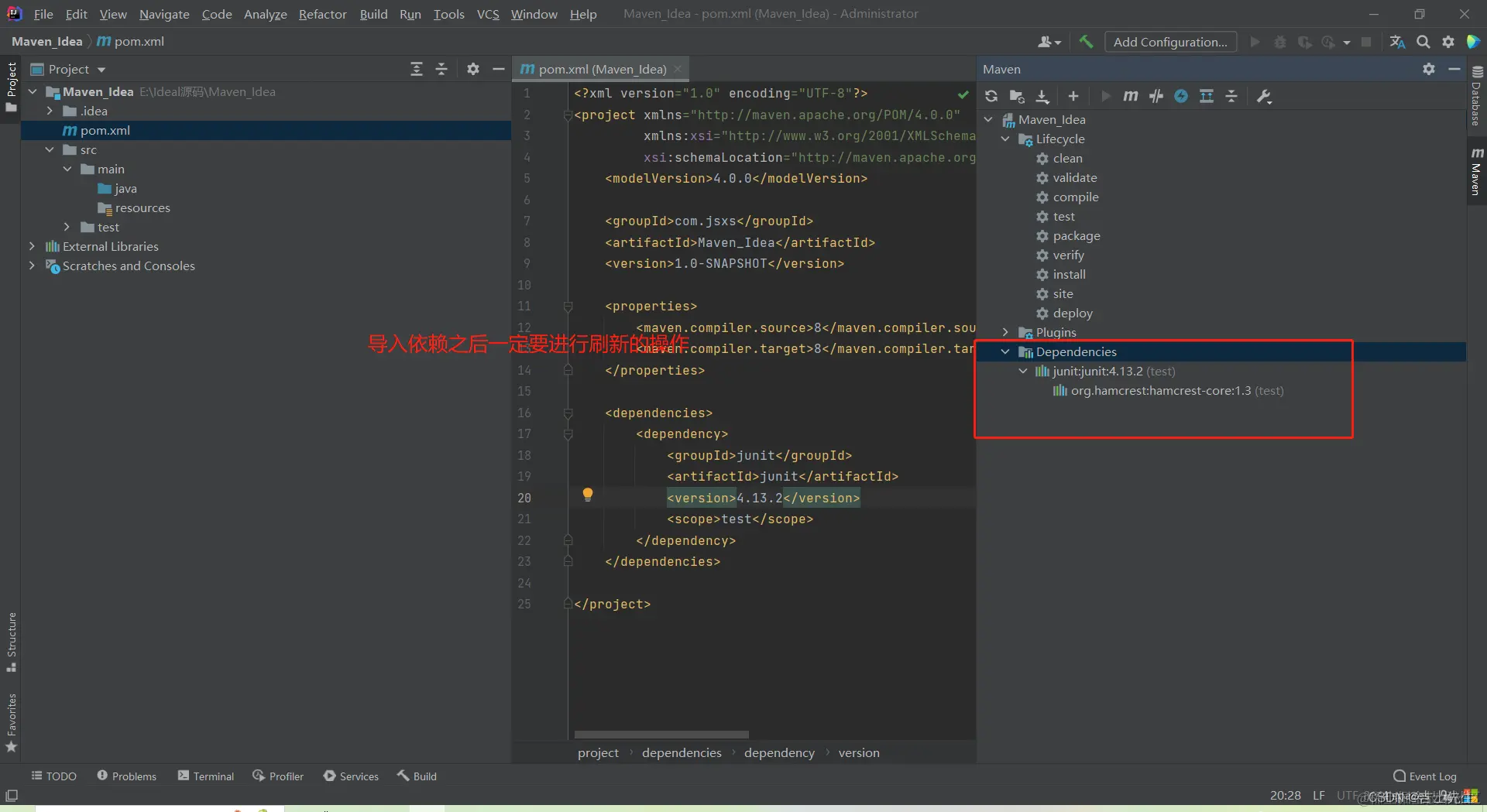Image resolution: width=1487 pixels, height=812 pixels.
Task: Collapse all nodes in Maven panel
Action: tap(1231, 96)
